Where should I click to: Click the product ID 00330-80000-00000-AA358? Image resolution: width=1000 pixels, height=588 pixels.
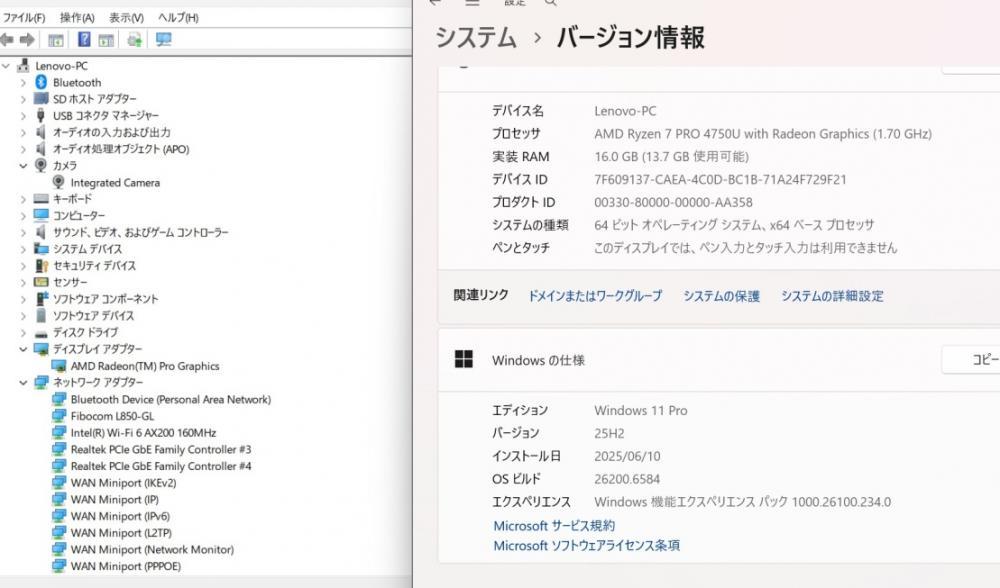pyautogui.click(x=673, y=202)
